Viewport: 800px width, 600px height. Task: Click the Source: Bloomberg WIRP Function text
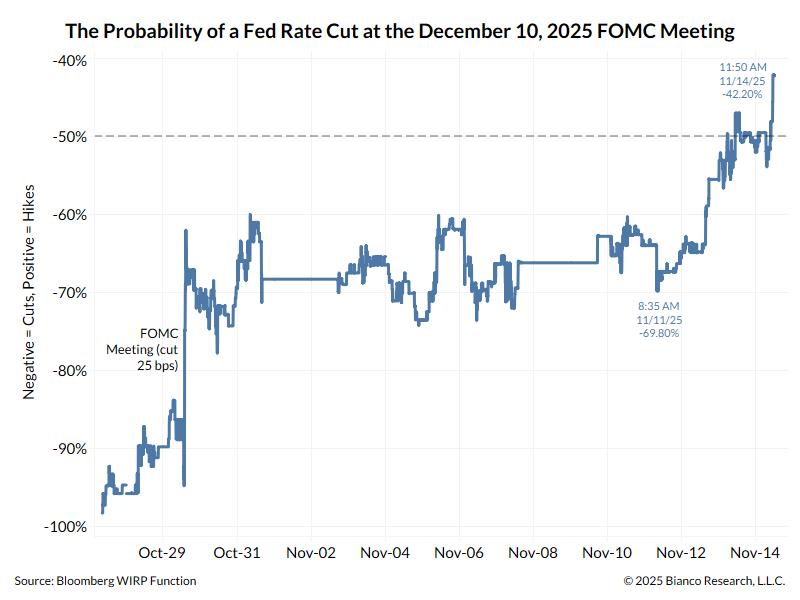(x=105, y=581)
